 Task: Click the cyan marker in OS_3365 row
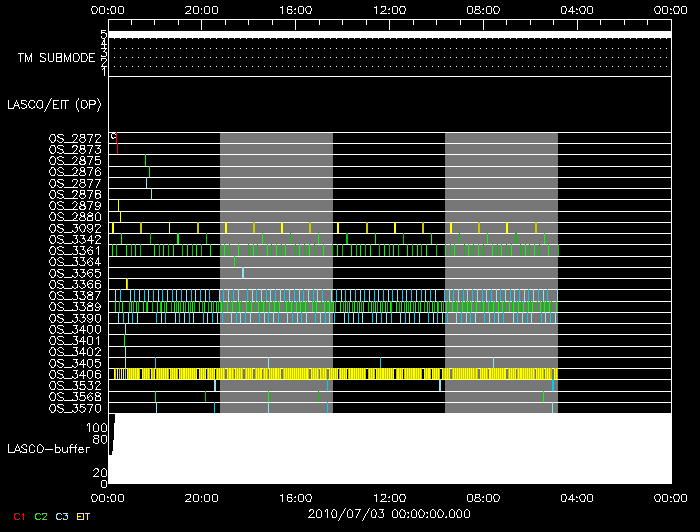point(243,273)
